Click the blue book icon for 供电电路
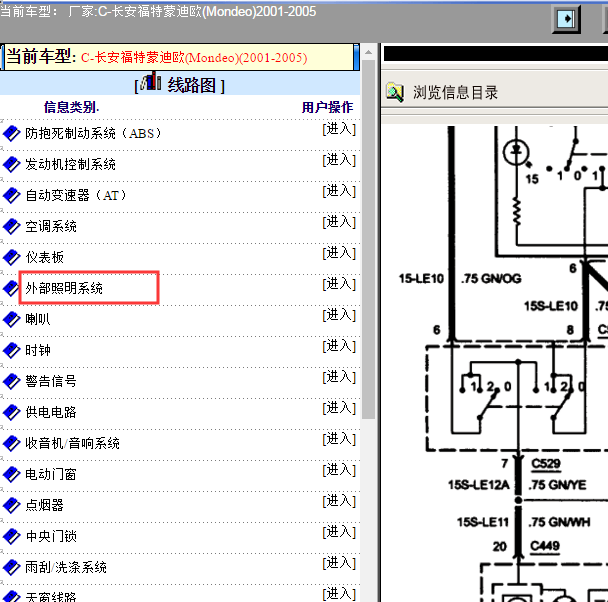 (x=11, y=412)
